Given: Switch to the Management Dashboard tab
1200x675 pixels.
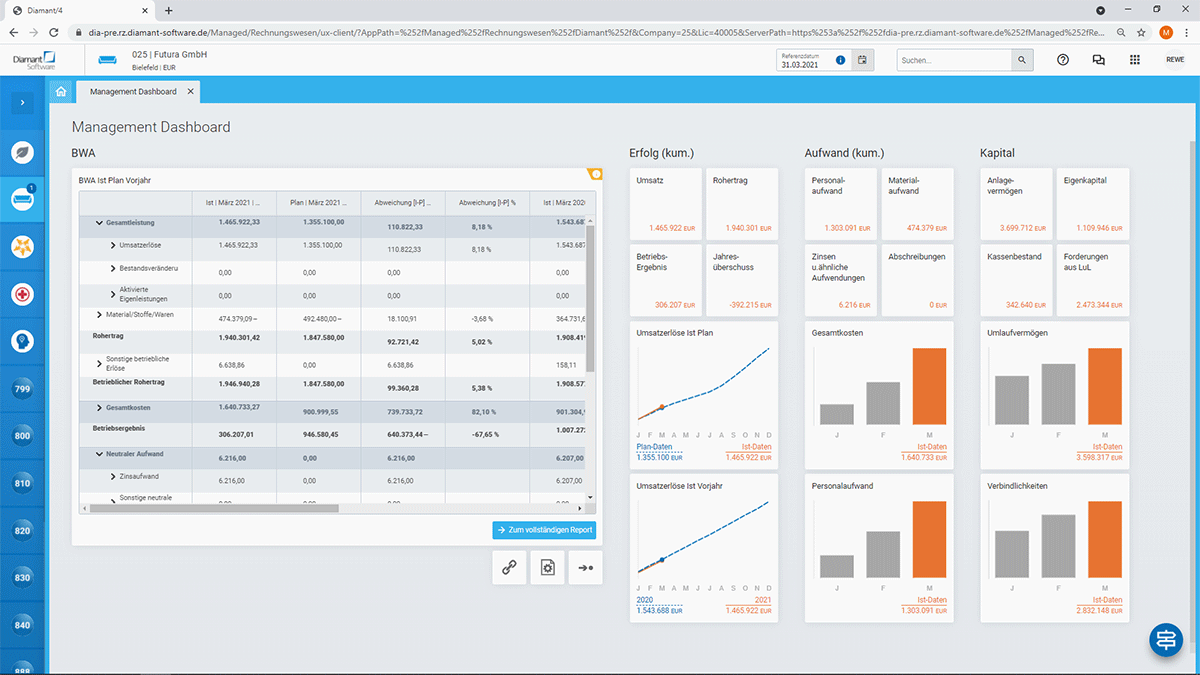Looking at the screenshot, I should pyautogui.click(x=133, y=91).
